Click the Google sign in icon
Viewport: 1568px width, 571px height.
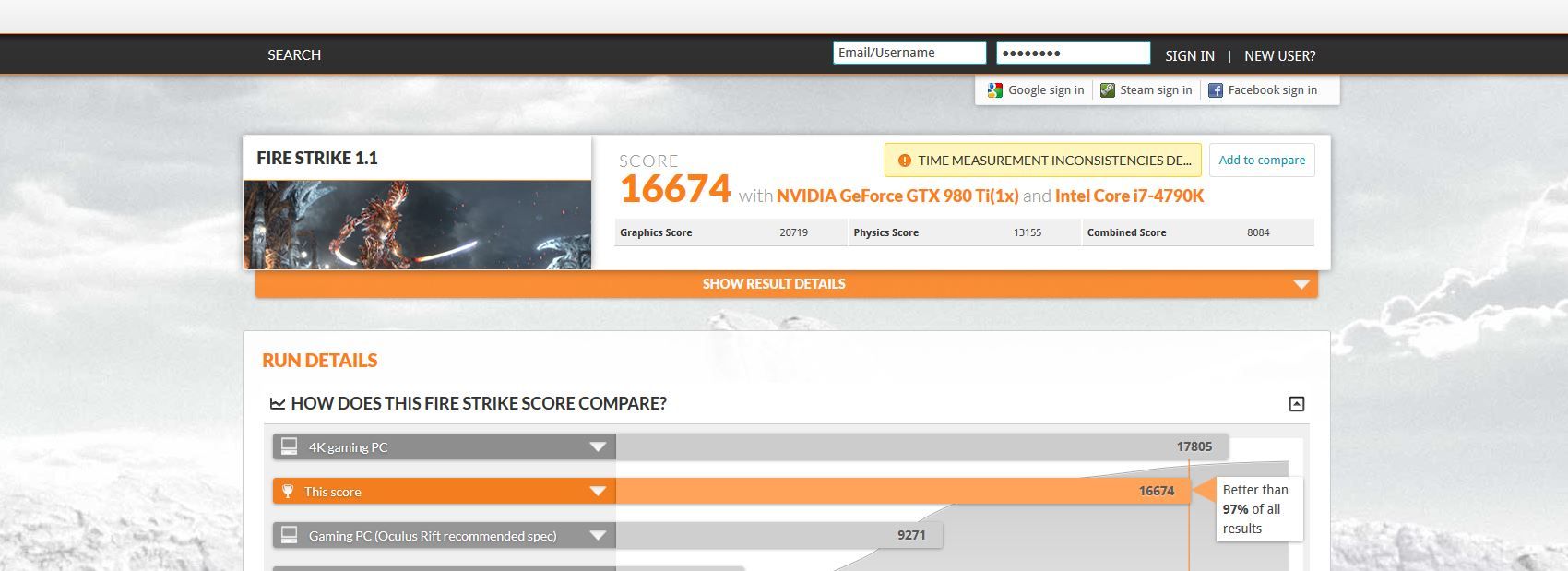(994, 90)
